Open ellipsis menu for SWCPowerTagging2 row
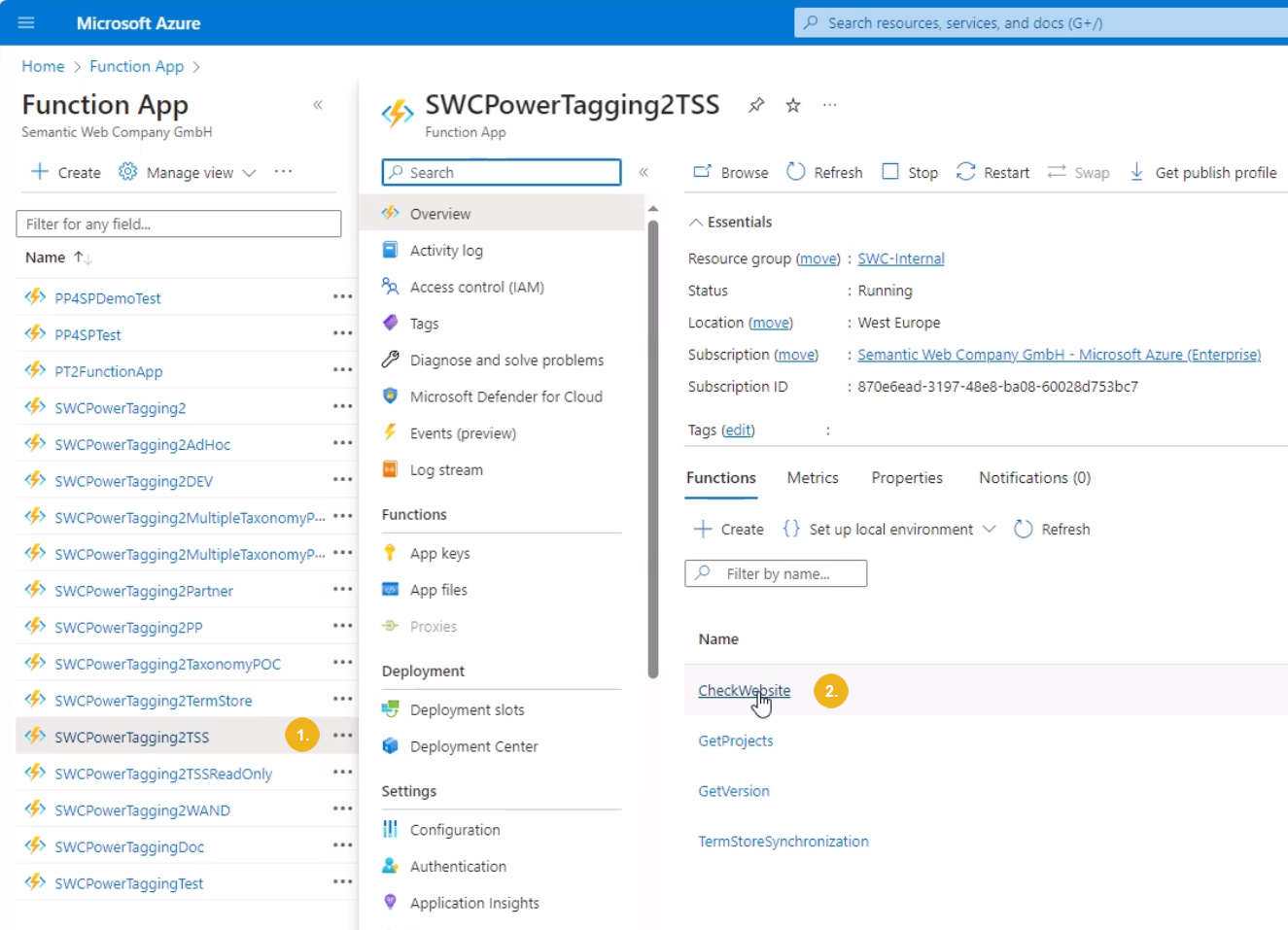This screenshot has height=930, width=1288. [342, 406]
